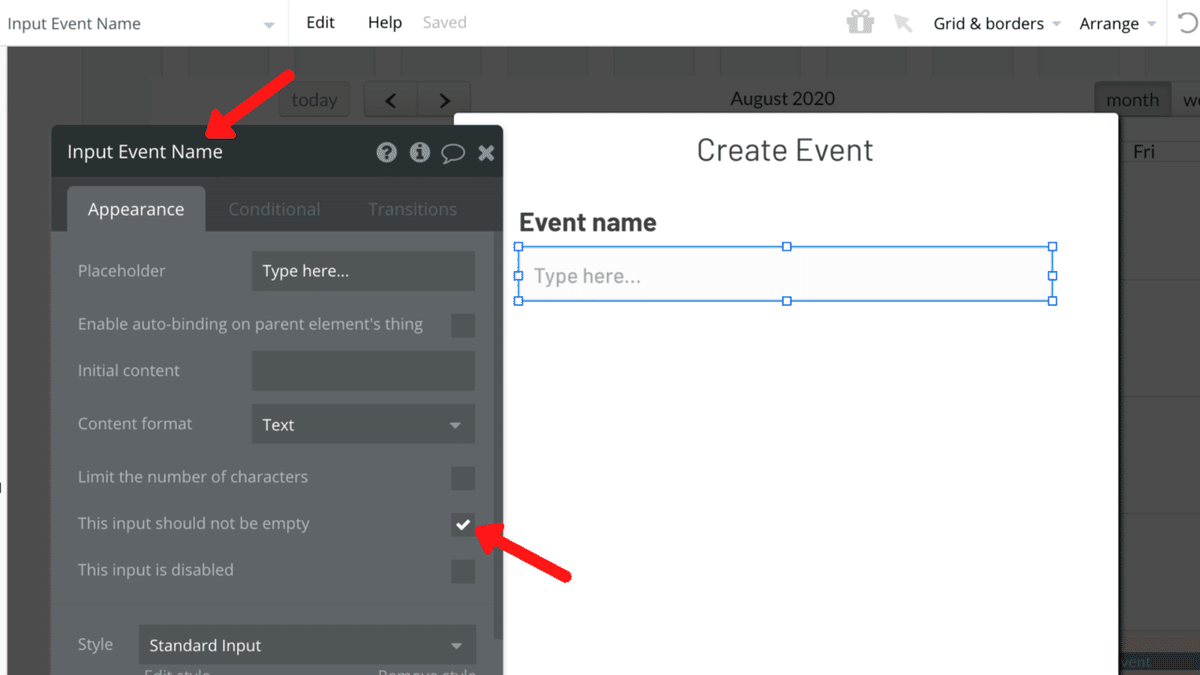
Task: Click the cursor pointer icon in top bar
Action: [903, 22]
